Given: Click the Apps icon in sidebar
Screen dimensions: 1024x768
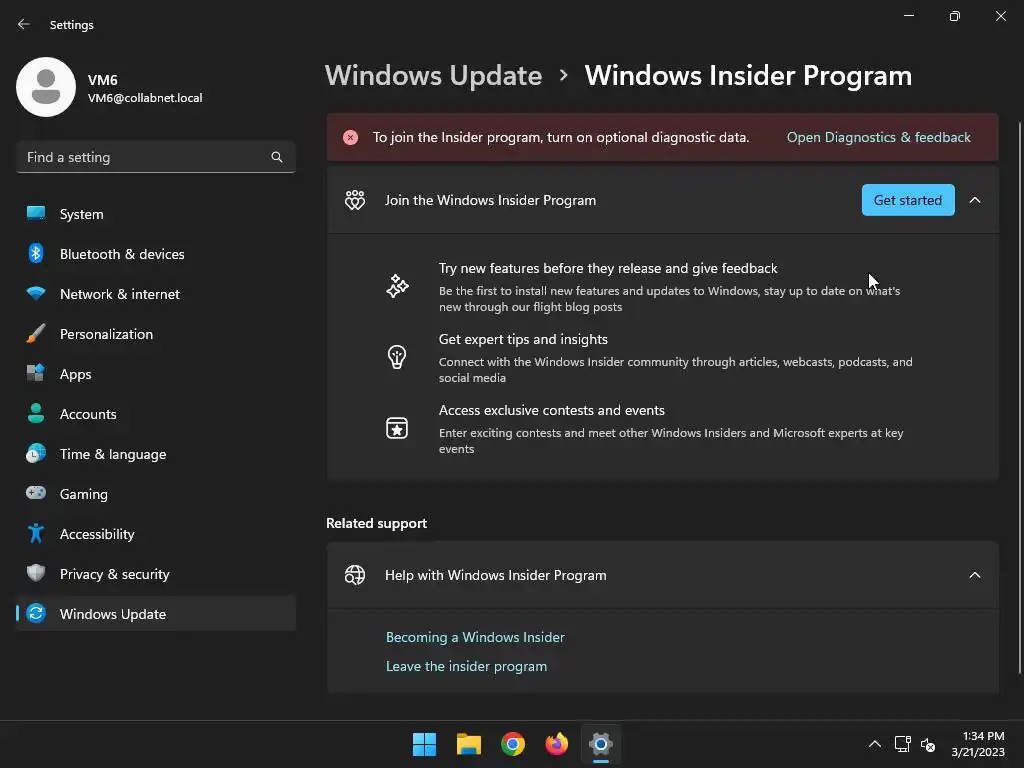Looking at the screenshot, I should pos(36,374).
